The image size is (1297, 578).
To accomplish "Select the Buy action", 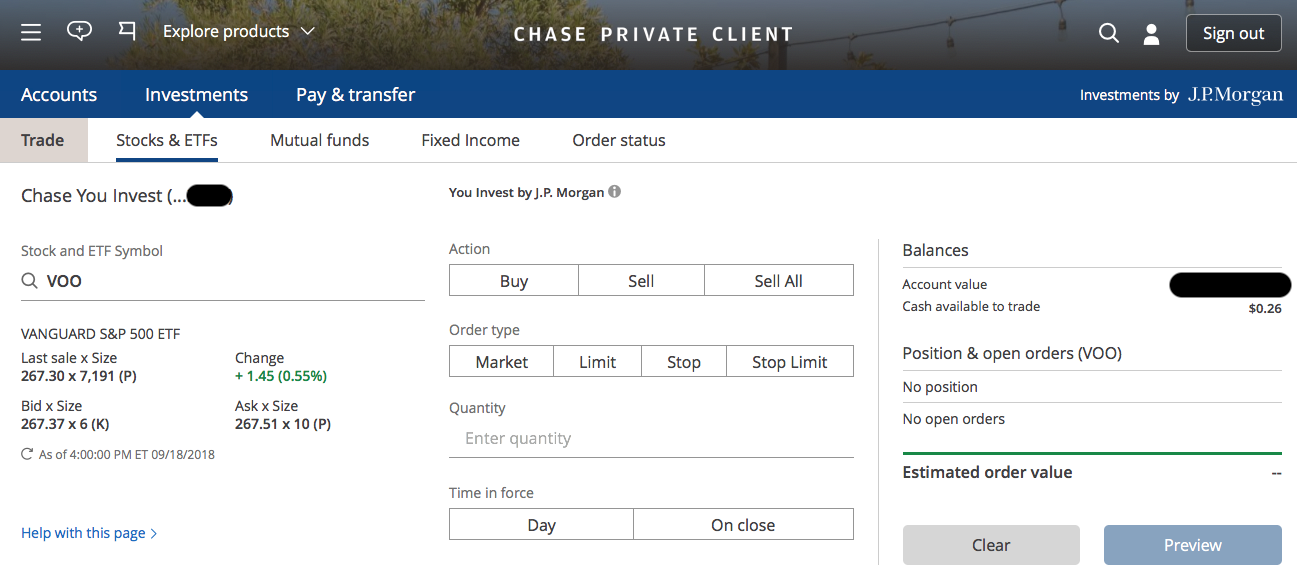I will [x=514, y=281].
